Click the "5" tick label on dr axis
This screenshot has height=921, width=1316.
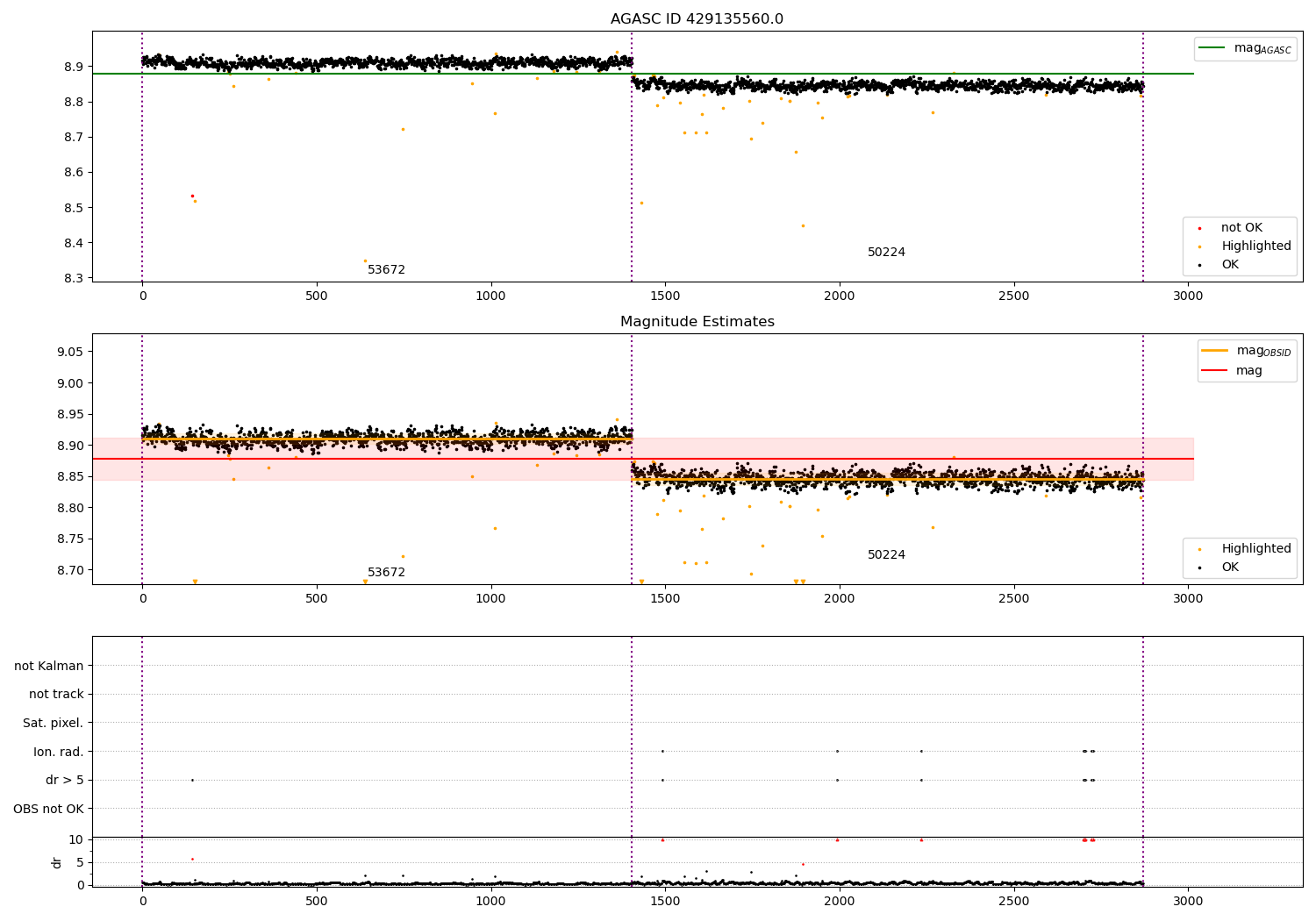point(80,863)
